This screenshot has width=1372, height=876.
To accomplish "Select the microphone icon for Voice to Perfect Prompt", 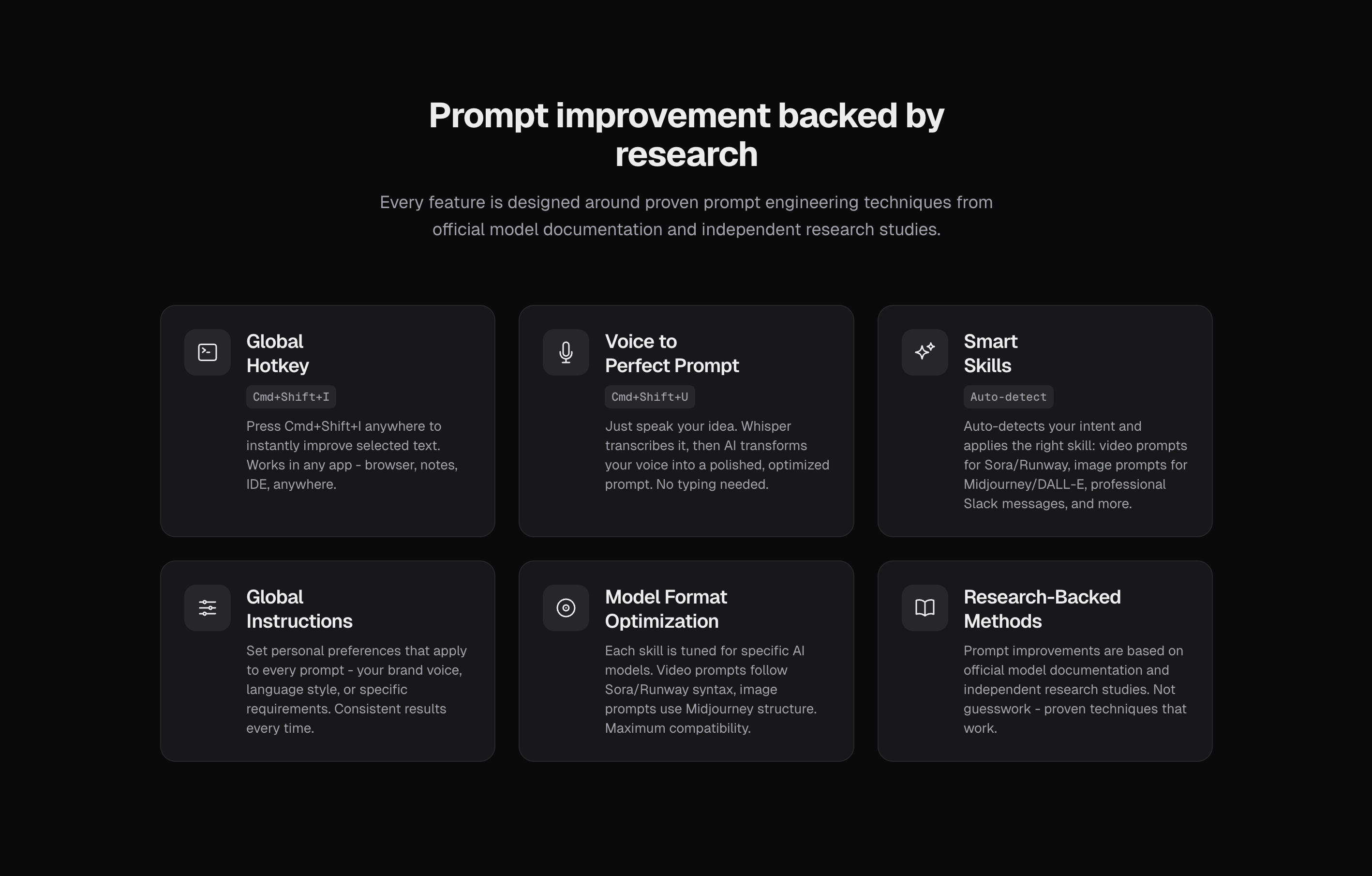I will click(565, 352).
